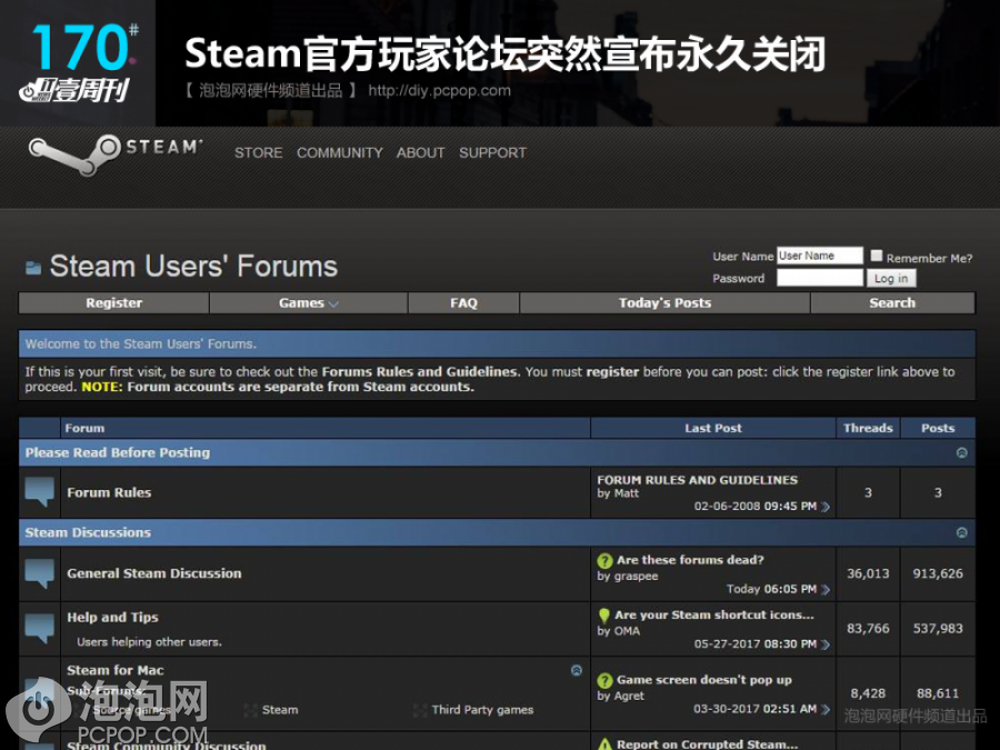The width and height of the screenshot is (1000, 750).
Task: Open the Third Party games sub-forum
Action: tap(483, 710)
